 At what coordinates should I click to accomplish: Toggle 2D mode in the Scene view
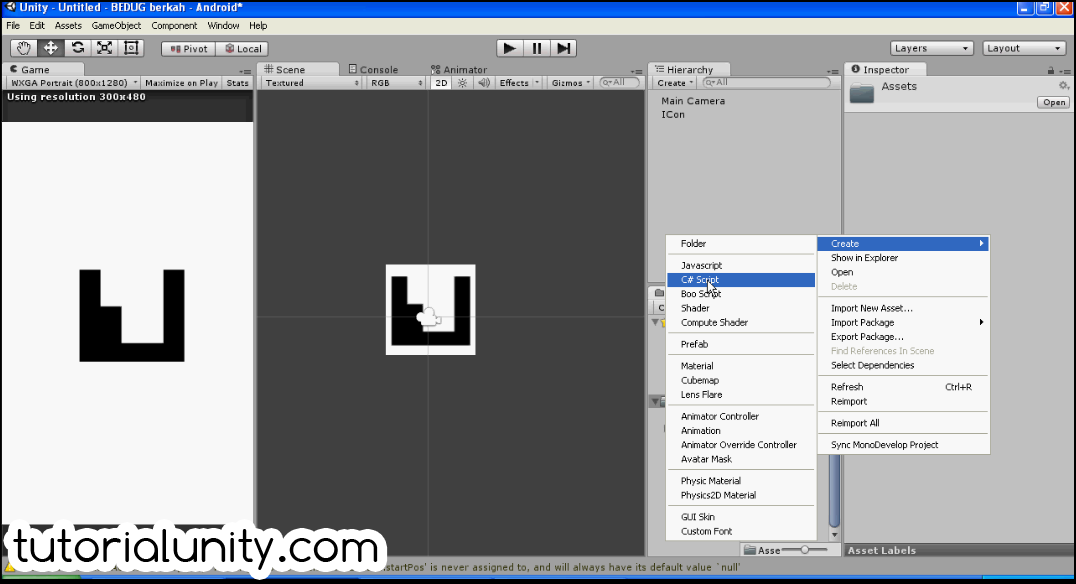click(440, 83)
